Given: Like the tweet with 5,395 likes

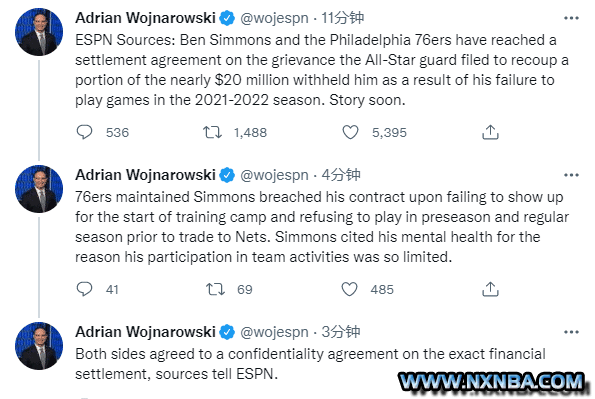Looking at the screenshot, I should tap(350, 132).
